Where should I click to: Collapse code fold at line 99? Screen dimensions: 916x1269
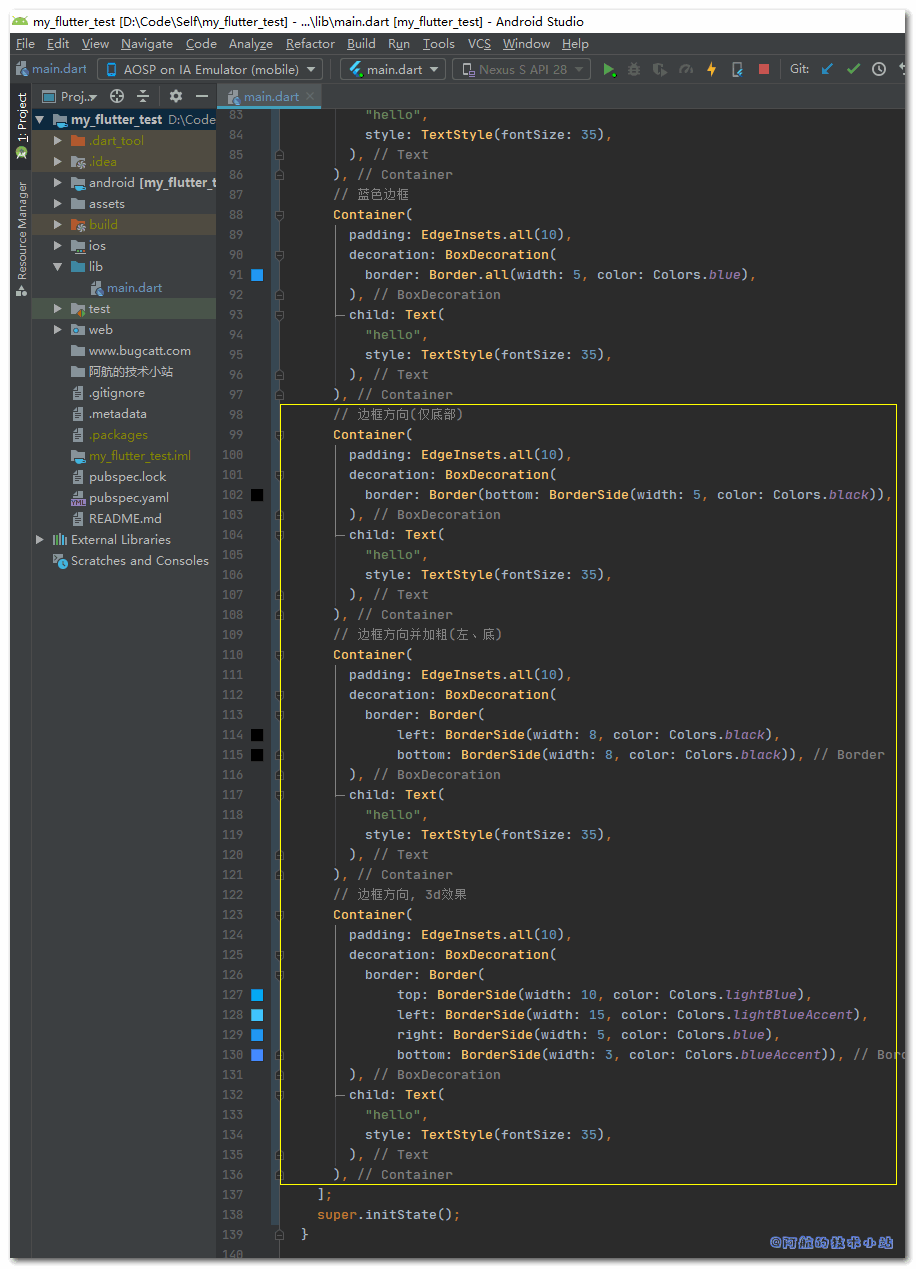pos(280,435)
